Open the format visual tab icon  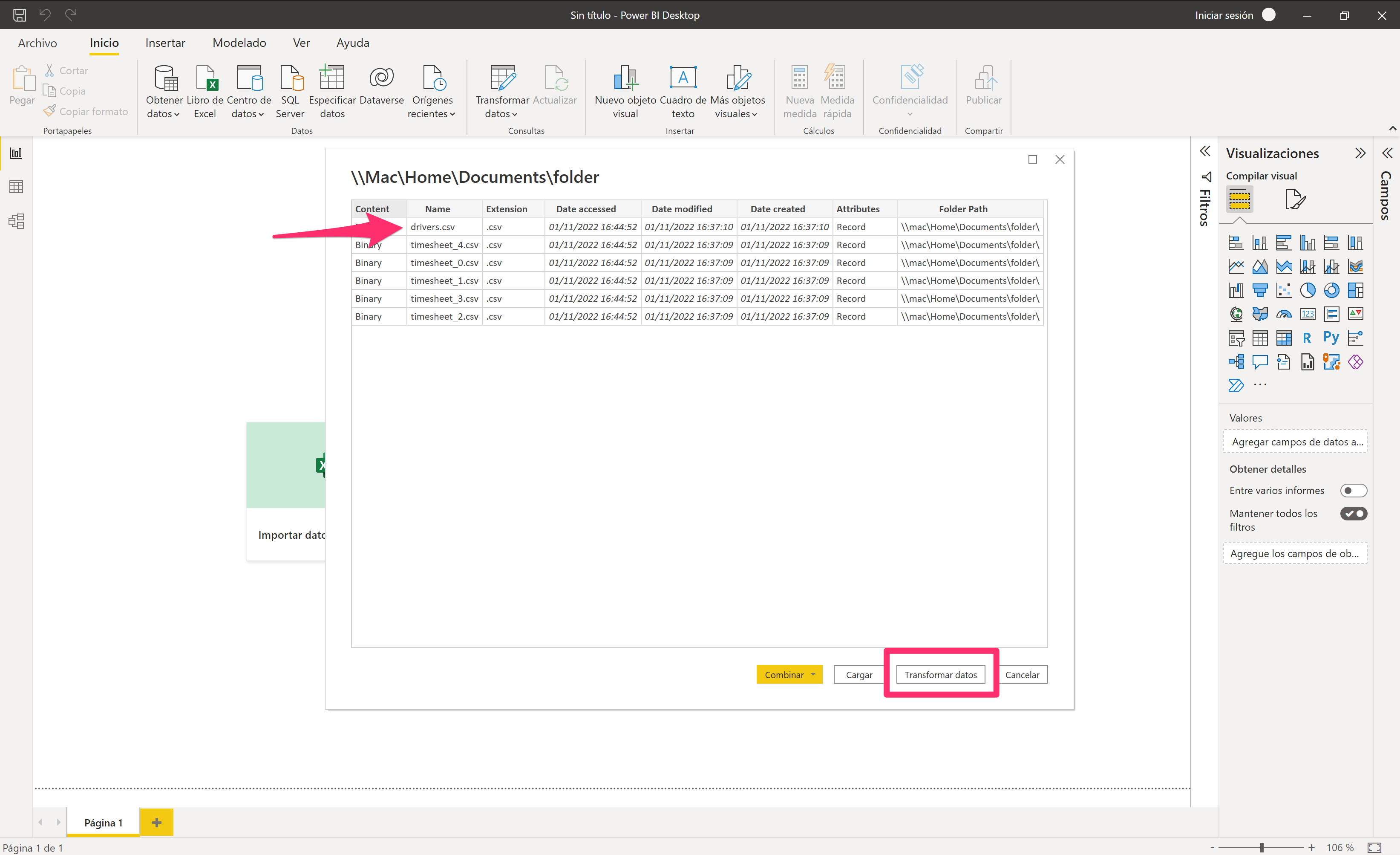(1295, 199)
